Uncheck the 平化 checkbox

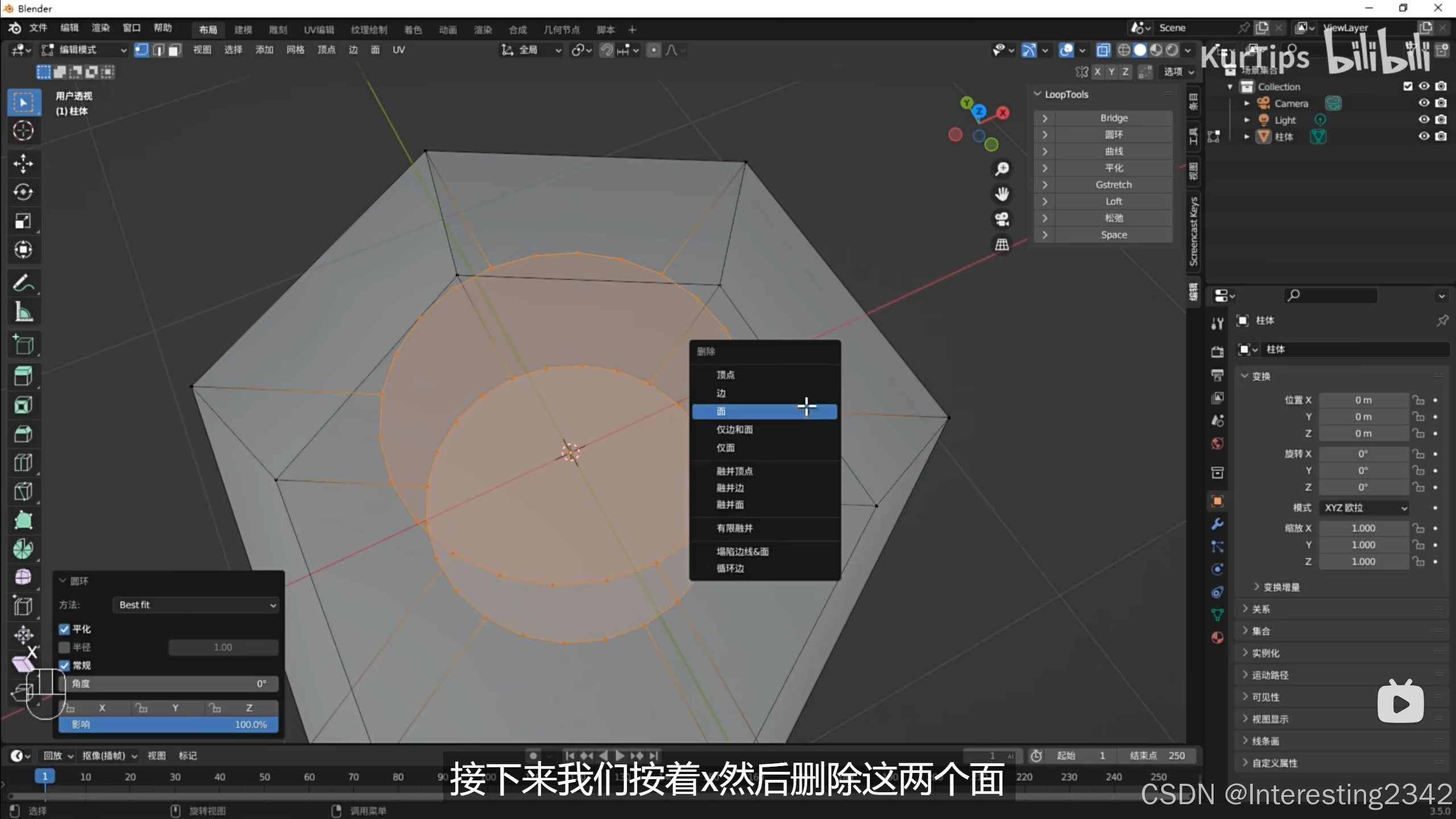point(64,629)
